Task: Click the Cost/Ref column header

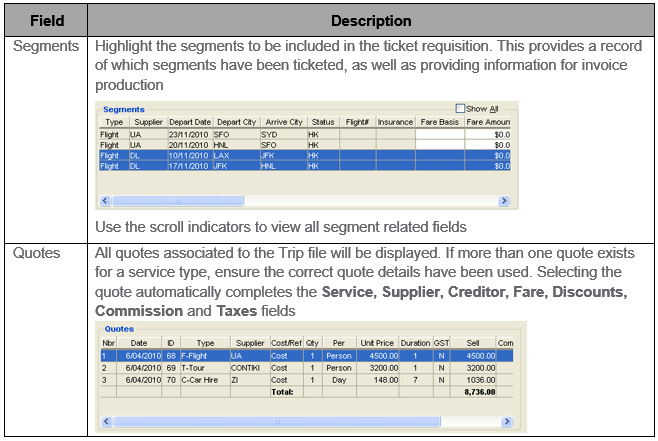Action: click(287, 343)
